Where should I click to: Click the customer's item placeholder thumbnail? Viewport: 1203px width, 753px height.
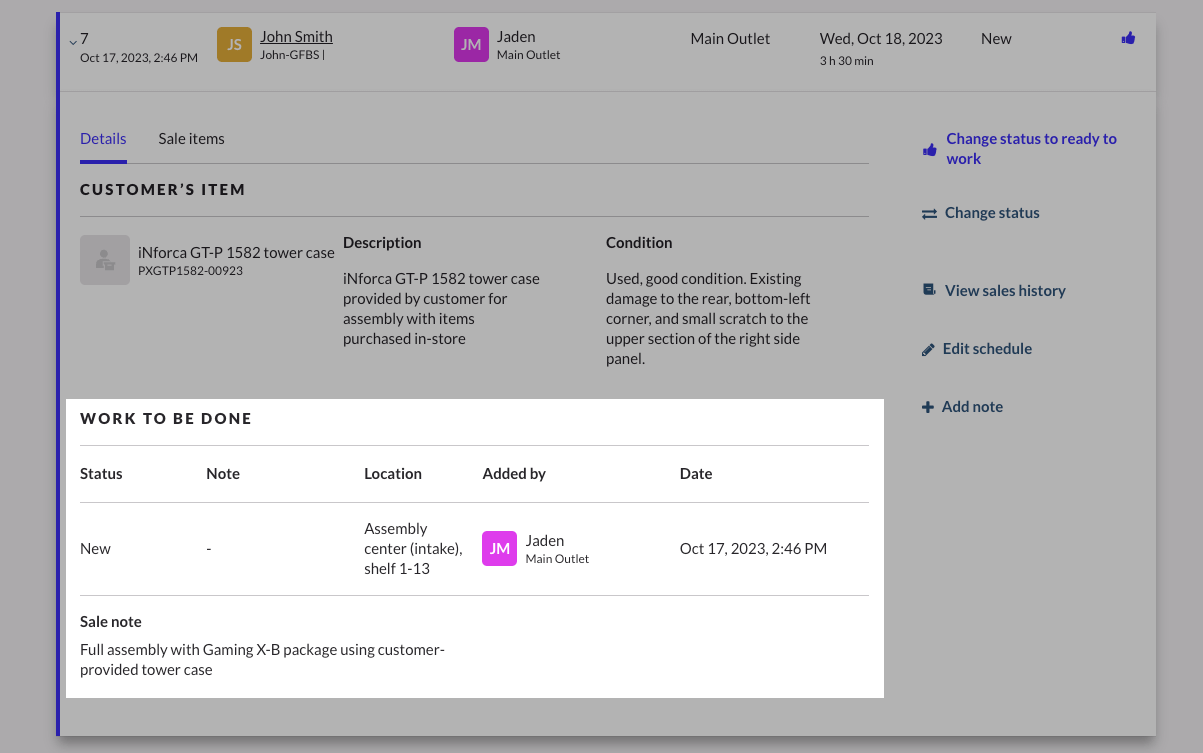pyautogui.click(x=105, y=260)
